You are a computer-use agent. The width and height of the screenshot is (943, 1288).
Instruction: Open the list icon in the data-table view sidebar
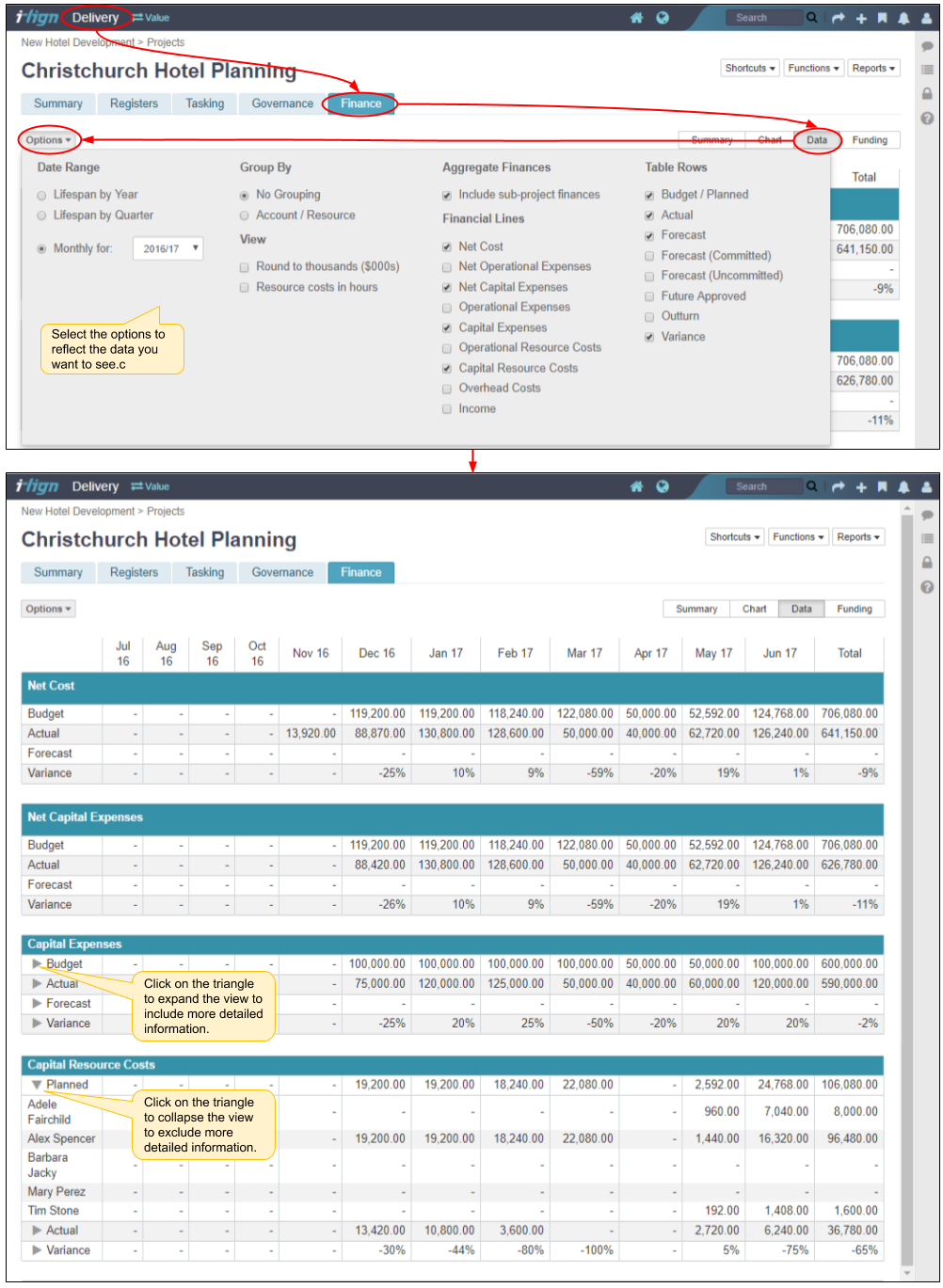[927, 539]
